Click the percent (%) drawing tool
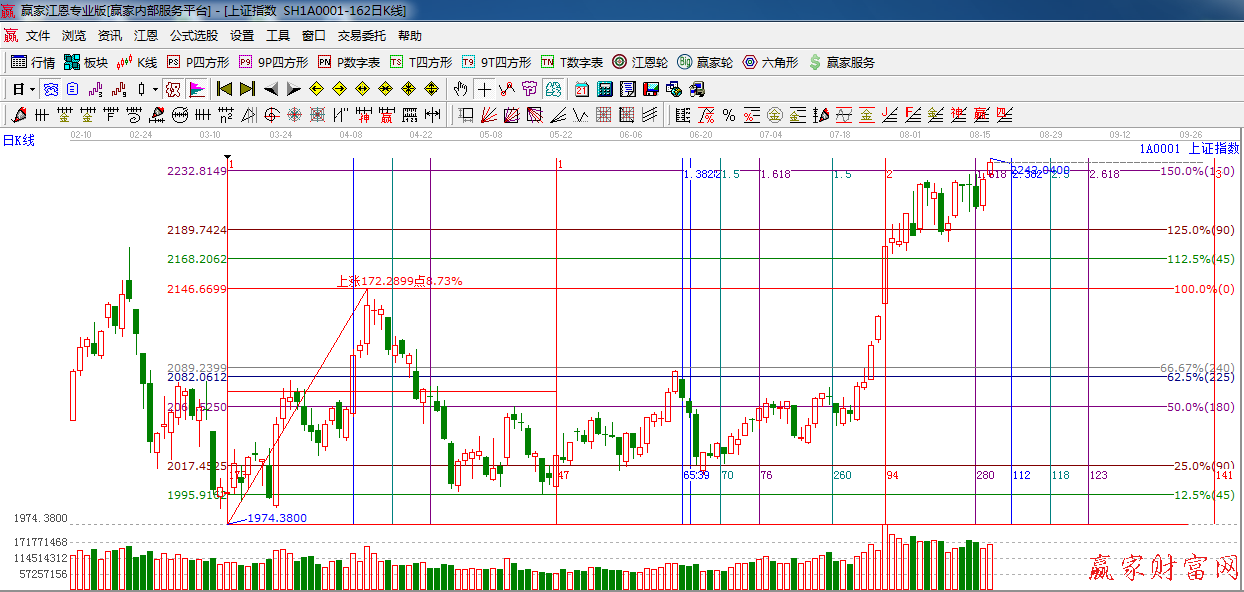Screen dimensions: 1244x592 [x=729, y=115]
